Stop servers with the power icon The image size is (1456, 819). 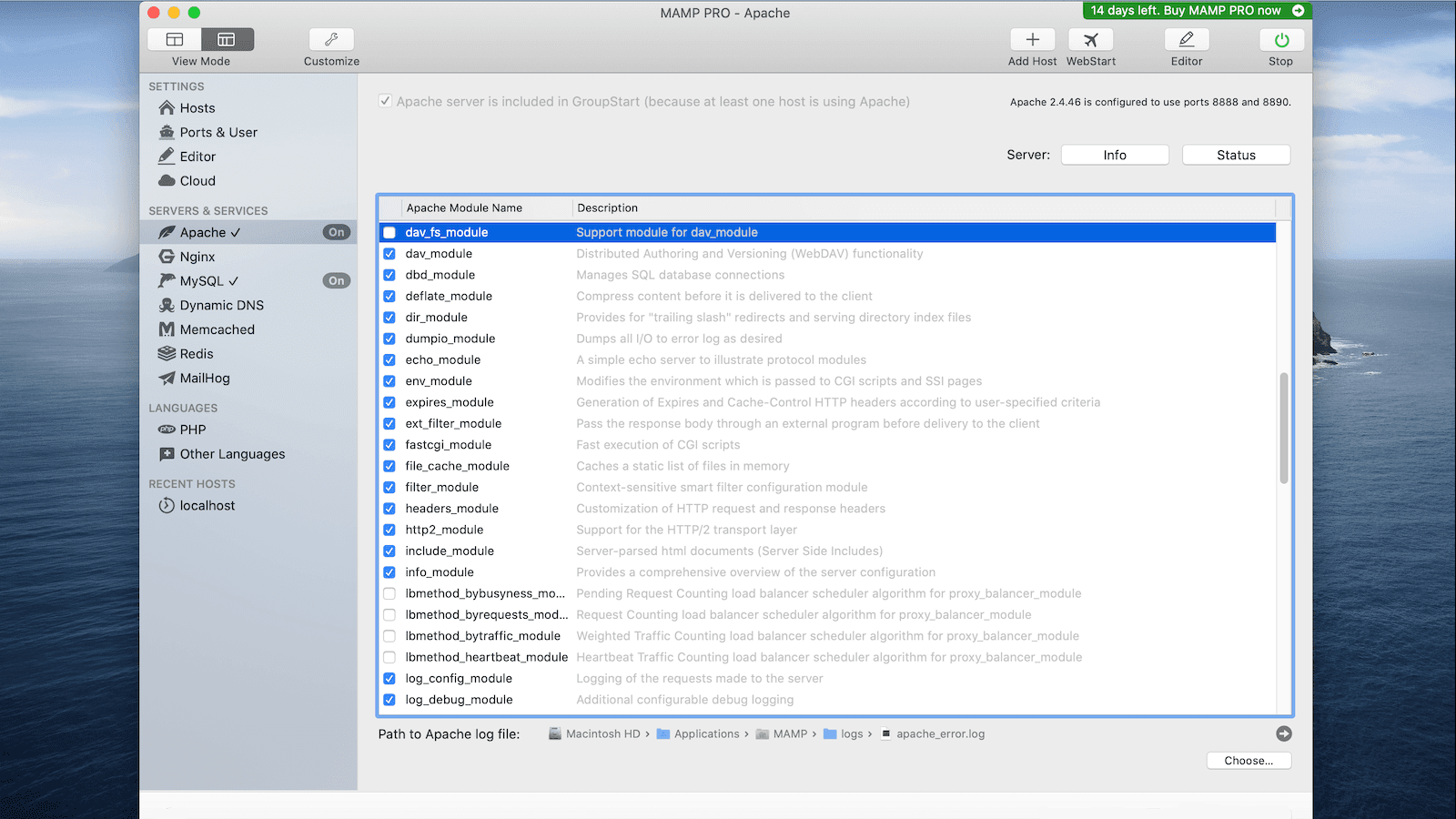[1280, 40]
